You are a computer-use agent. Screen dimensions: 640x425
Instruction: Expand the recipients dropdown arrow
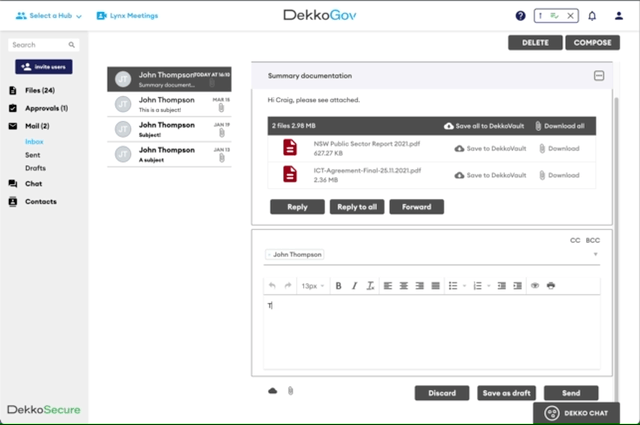(x=596, y=254)
